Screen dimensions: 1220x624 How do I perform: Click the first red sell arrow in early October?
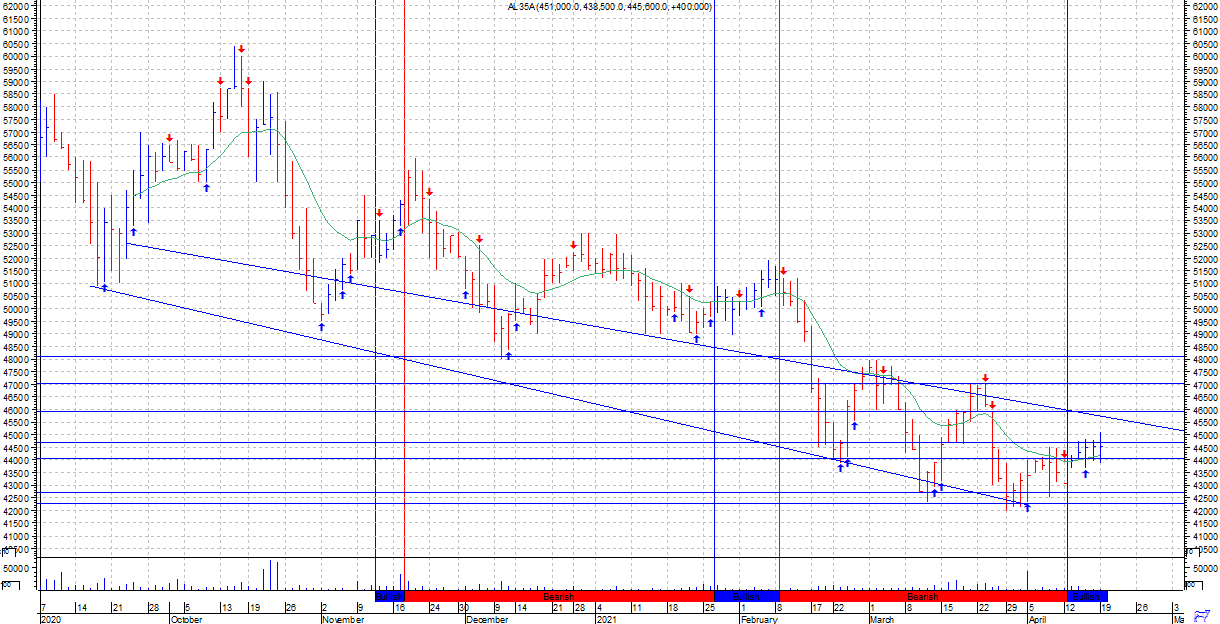point(170,138)
